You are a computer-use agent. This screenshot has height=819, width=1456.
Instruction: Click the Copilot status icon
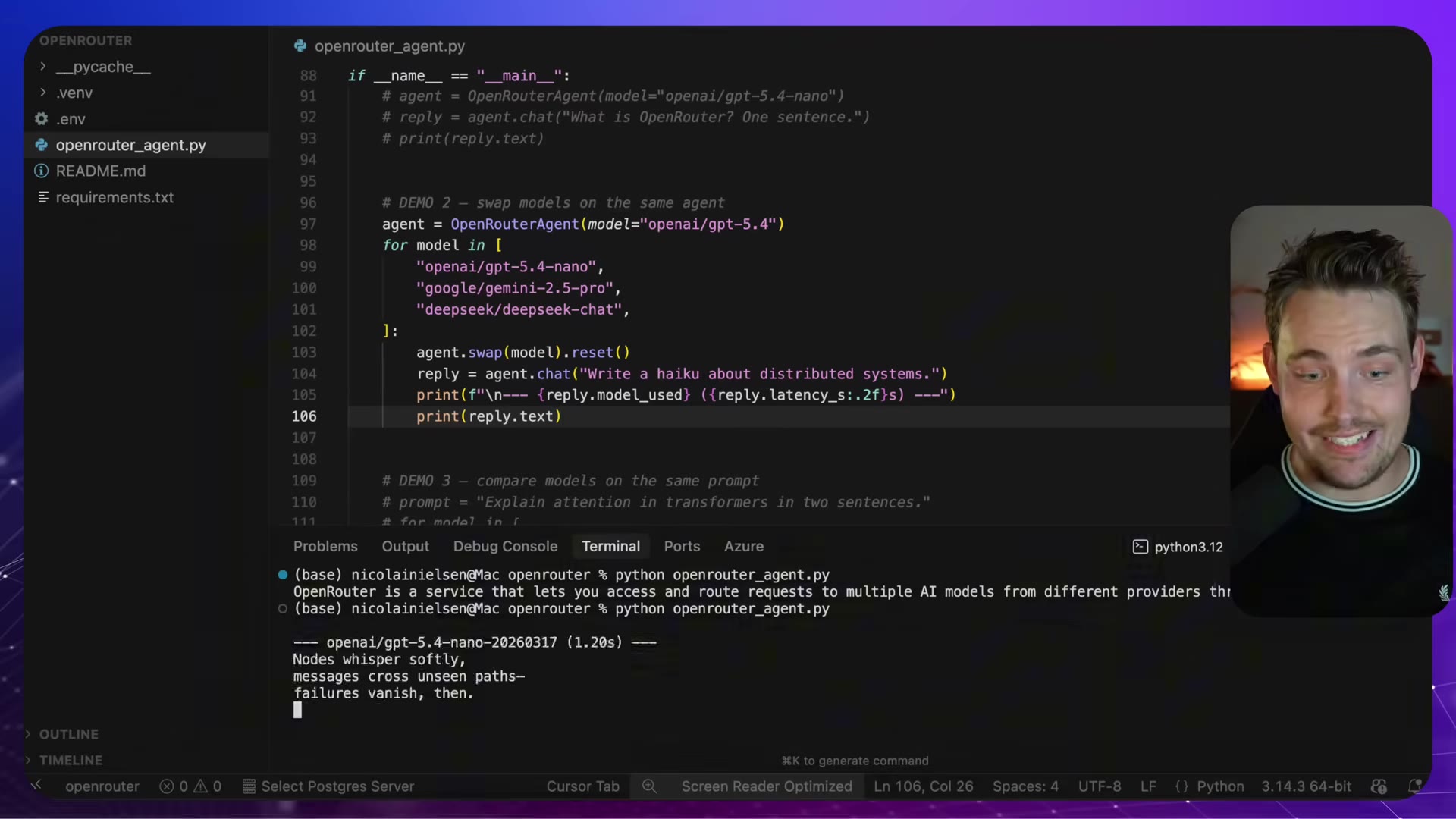point(1379,786)
